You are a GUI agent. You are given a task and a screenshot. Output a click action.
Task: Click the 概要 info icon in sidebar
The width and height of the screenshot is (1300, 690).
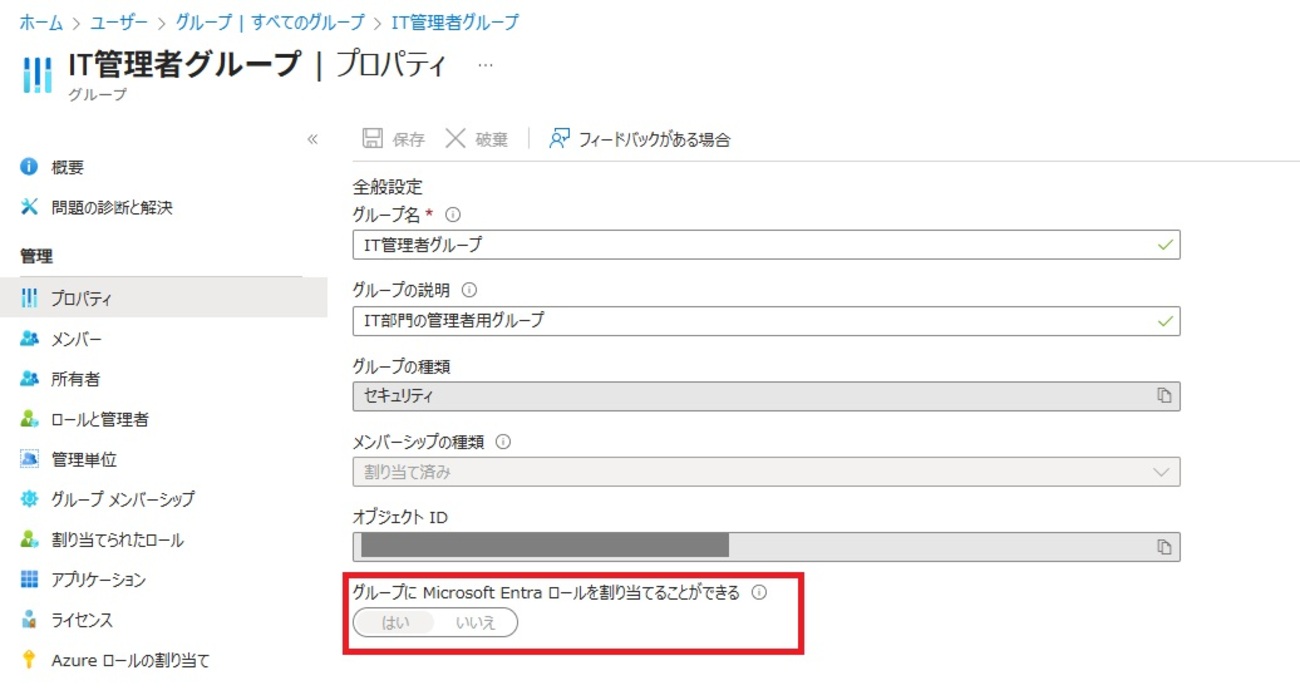pyautogui.click(x=29, y=167)
